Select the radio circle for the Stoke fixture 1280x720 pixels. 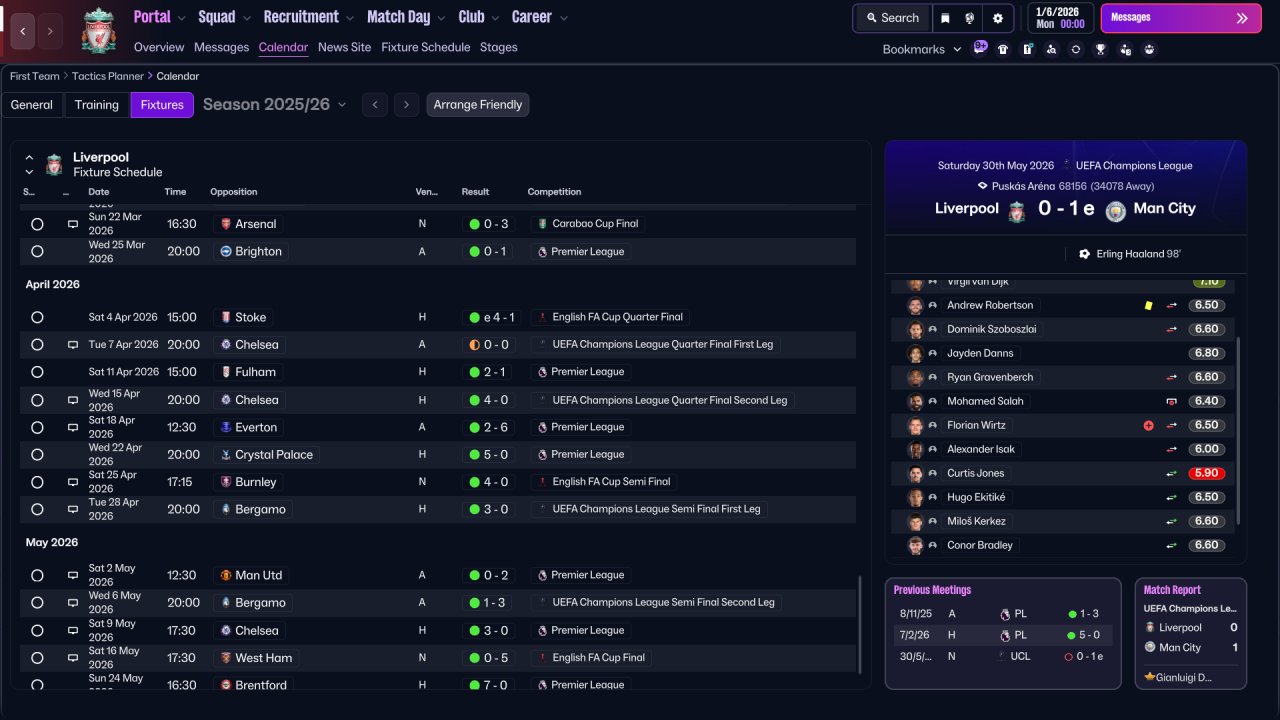[37, 317]
